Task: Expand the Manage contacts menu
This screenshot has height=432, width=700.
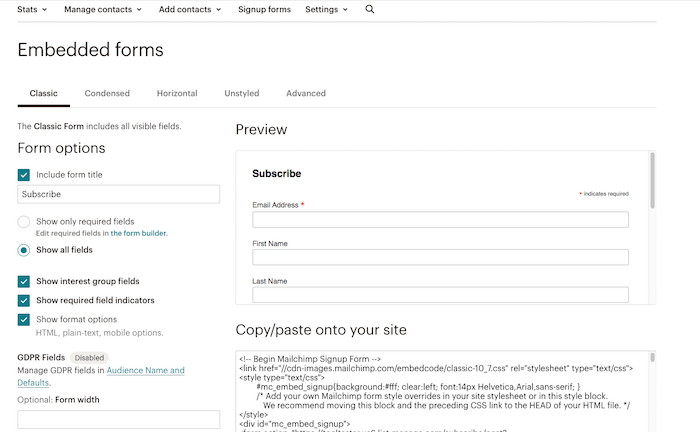Action: [102, 9]
